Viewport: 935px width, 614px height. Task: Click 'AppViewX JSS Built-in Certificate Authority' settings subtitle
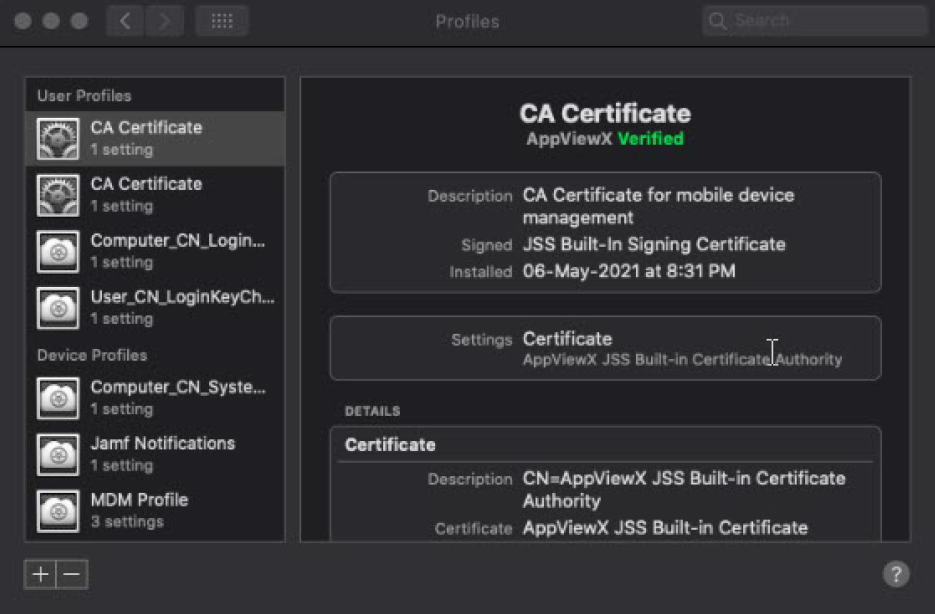tap(682, 359)
